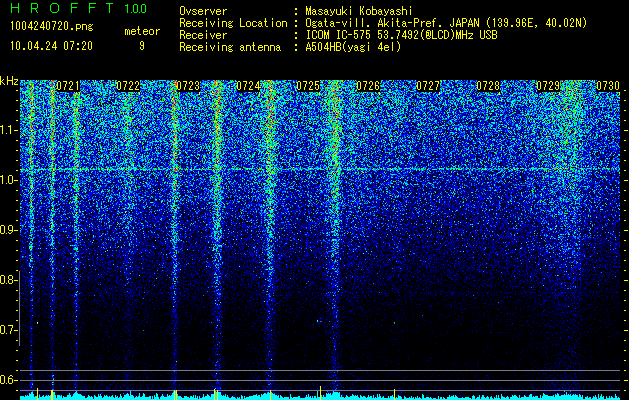Screen dimensions: 629x400
Task: Click the 0722 time label
Action: 128,86
